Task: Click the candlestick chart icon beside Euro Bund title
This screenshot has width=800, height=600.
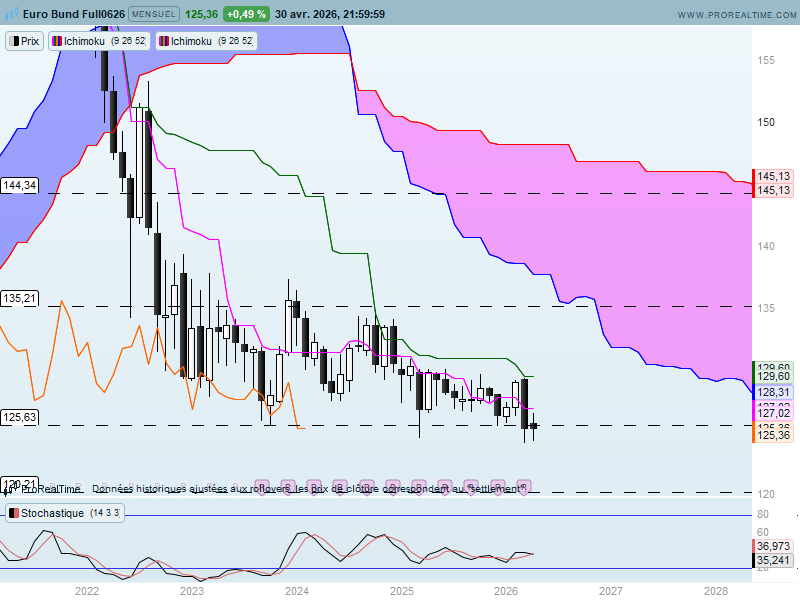Action: [x=11, y=14]
